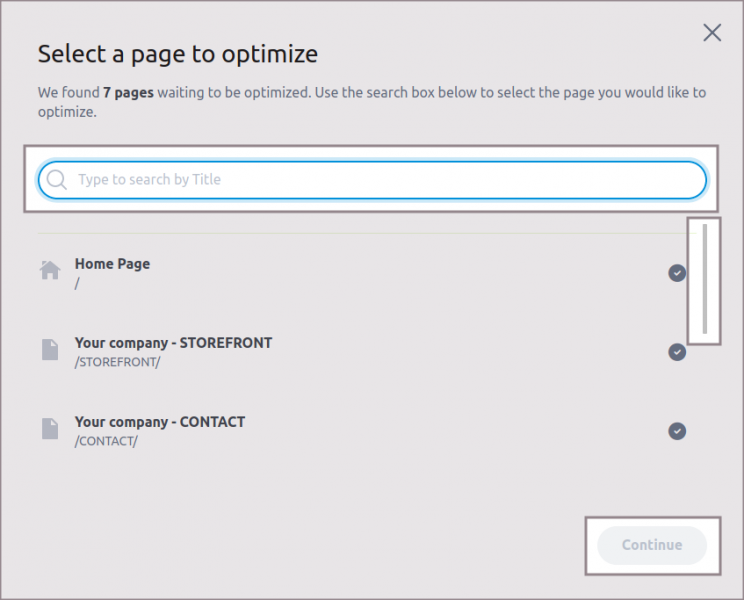The image size is (744, 600).
Task: Click the document icon beside CONTACT page
Action: pos(50,428)
